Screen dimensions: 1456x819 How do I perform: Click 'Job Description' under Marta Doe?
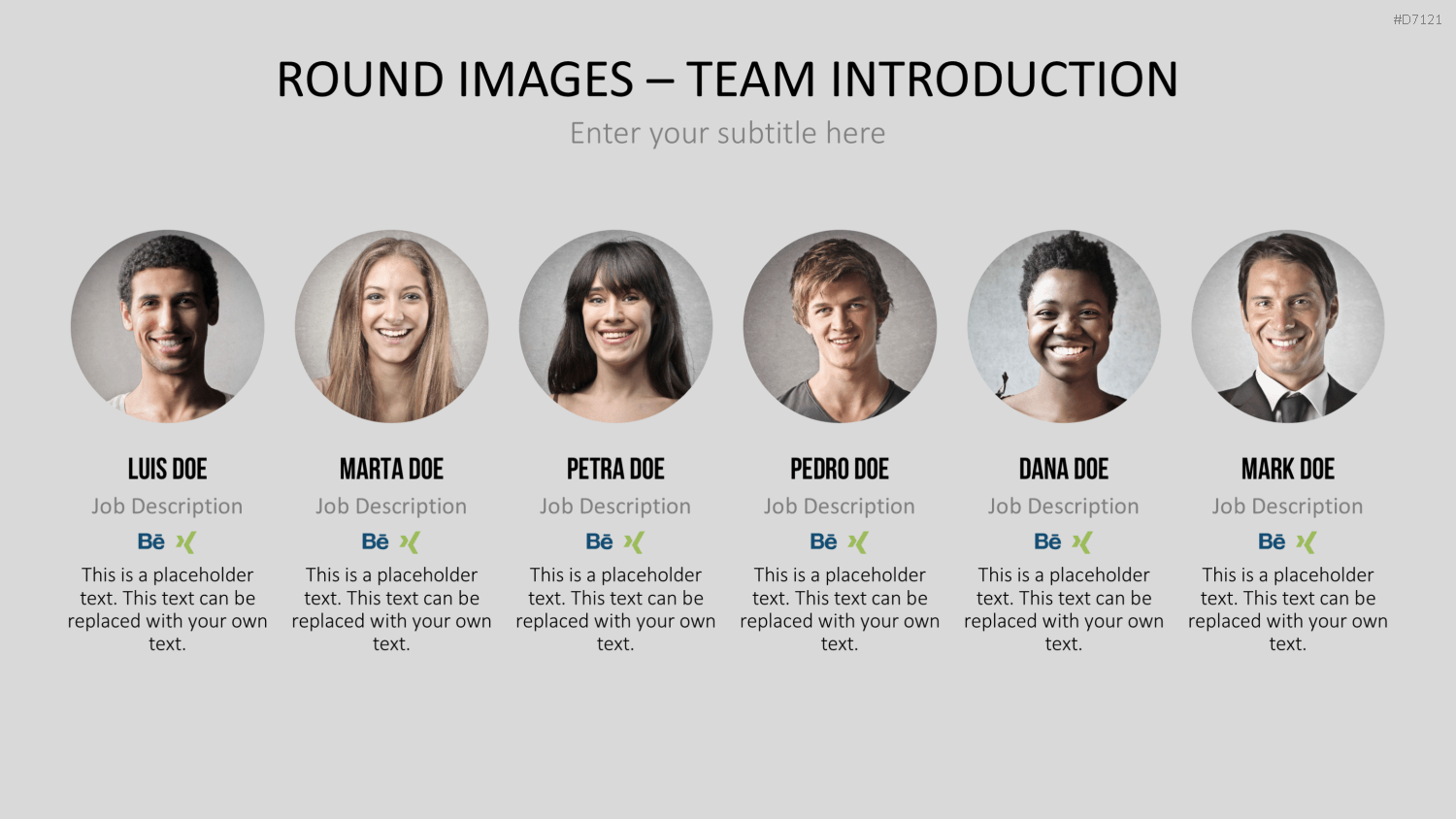pos(392,507)
